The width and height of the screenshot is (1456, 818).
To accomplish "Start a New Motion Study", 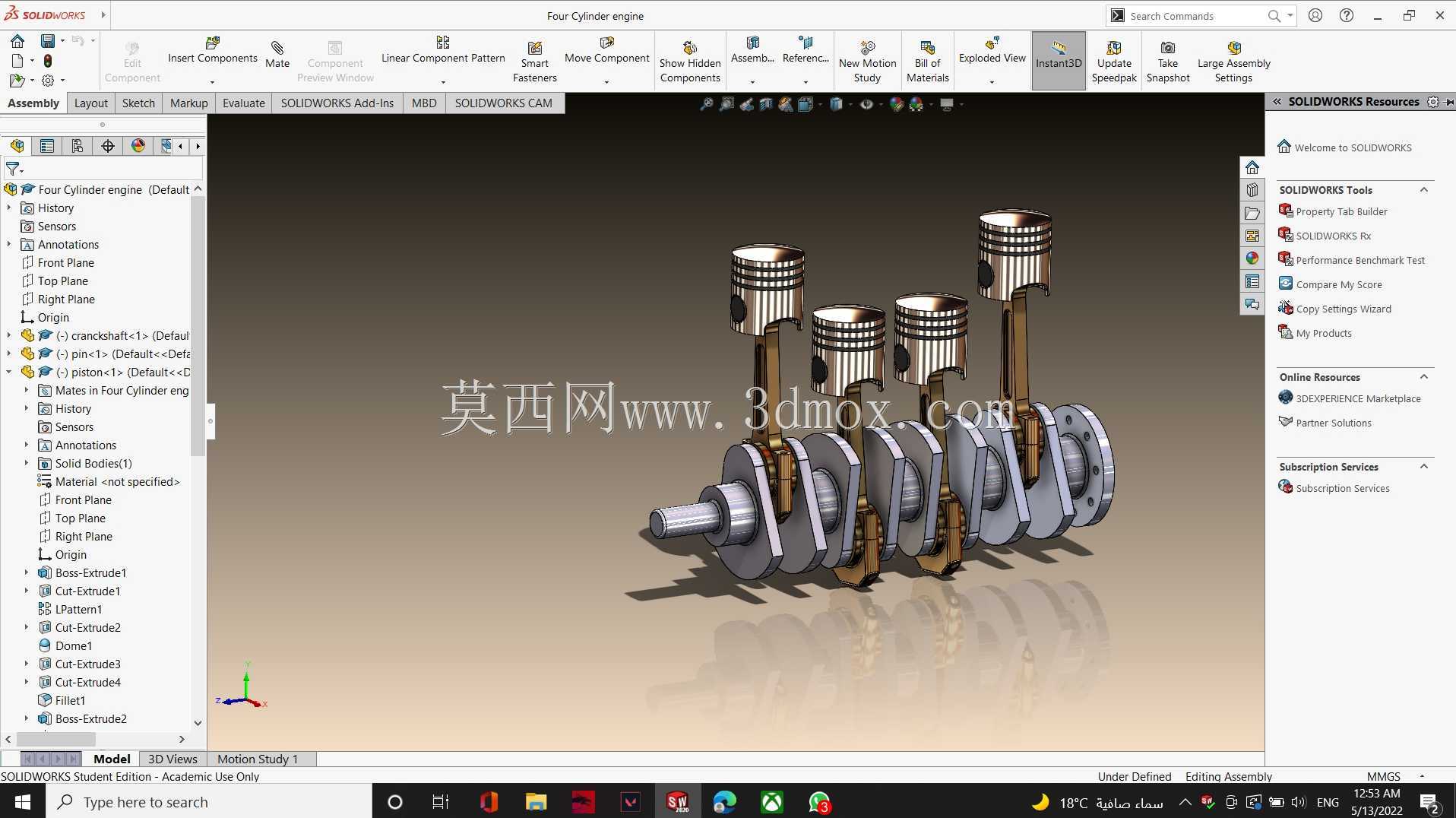I will click(867, 61).
